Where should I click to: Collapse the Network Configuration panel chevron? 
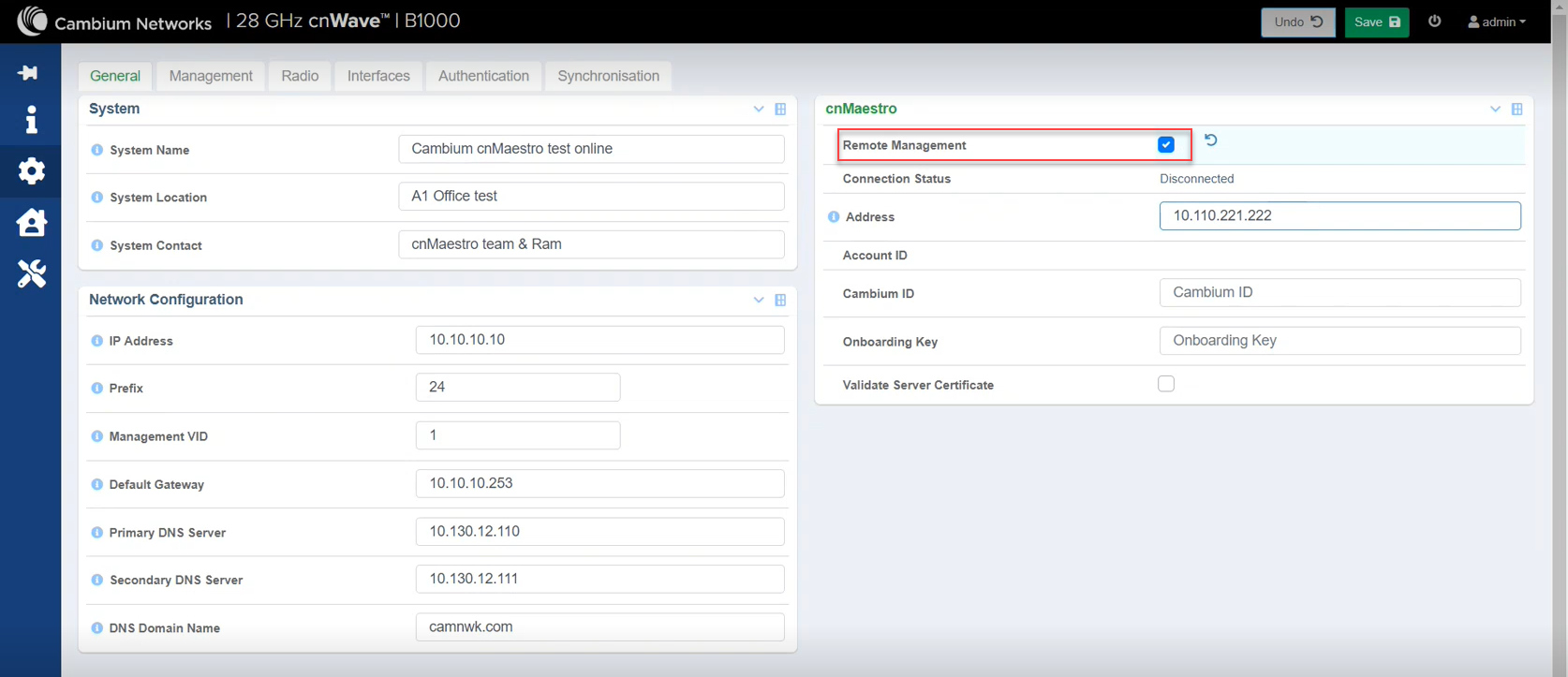[759, 301]
